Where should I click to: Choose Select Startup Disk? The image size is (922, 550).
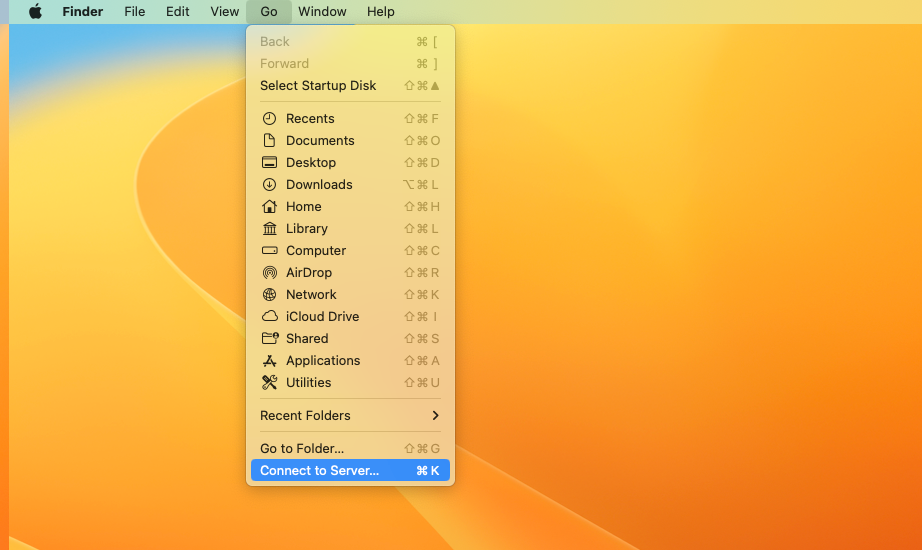350,85
